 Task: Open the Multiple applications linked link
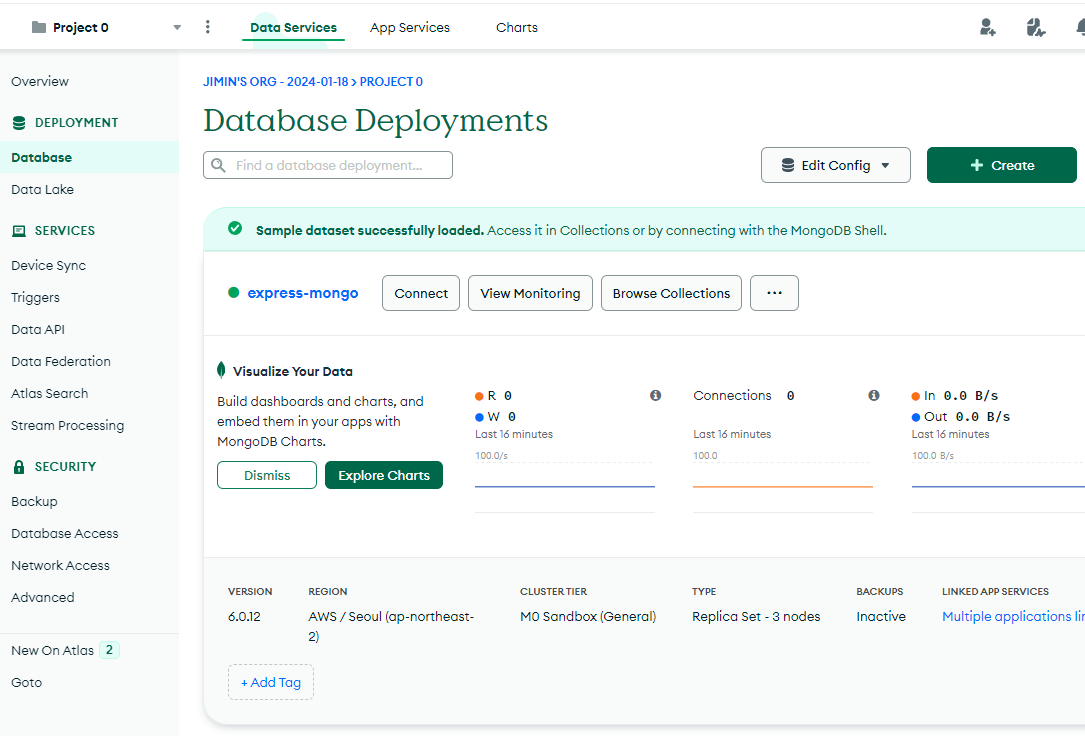(x=1013, y=616)
